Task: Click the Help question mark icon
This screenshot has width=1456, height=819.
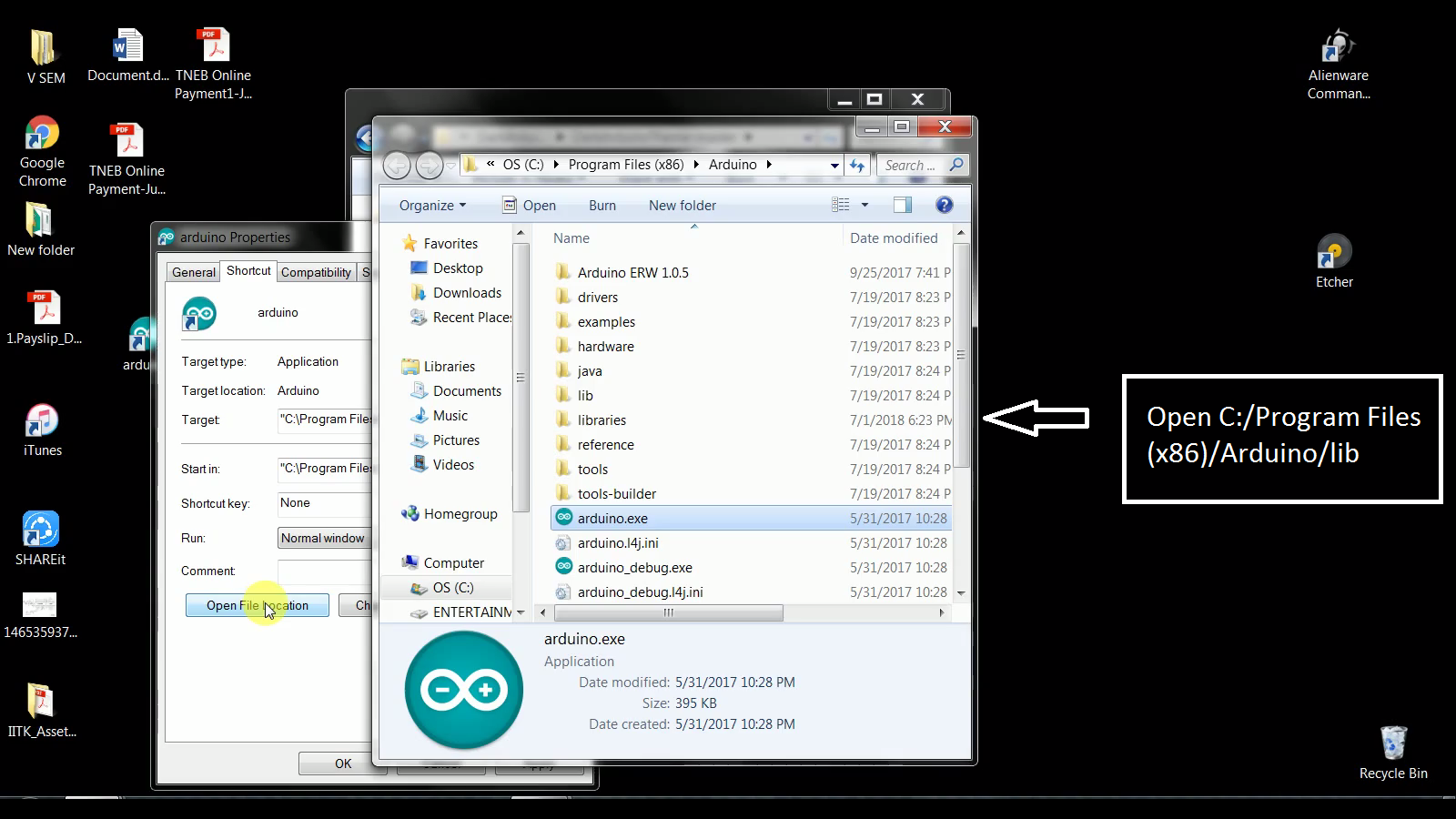Action: pos(944,205)
